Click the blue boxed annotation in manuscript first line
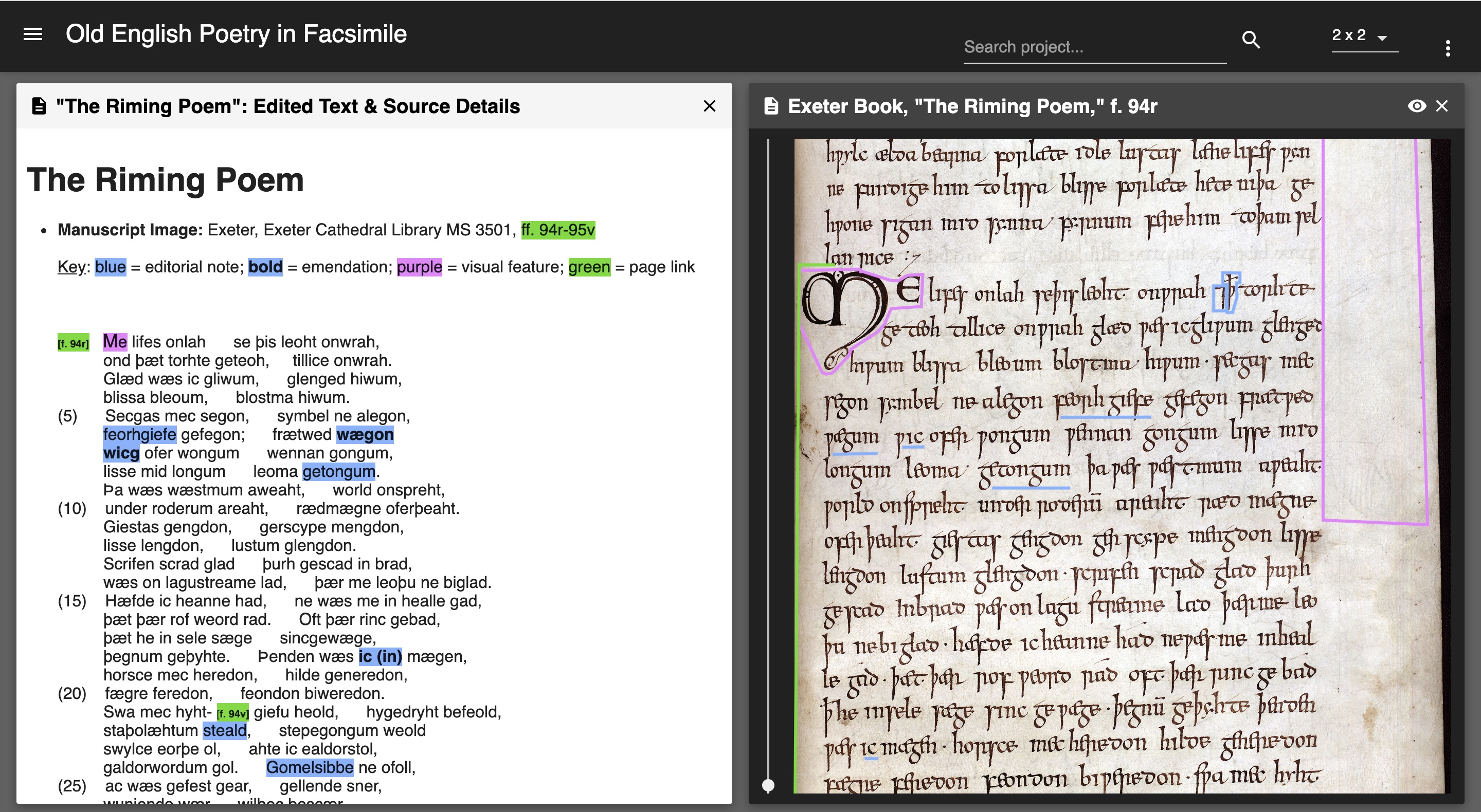This screenshot has width=1481, height=812. coord(1227,292)
